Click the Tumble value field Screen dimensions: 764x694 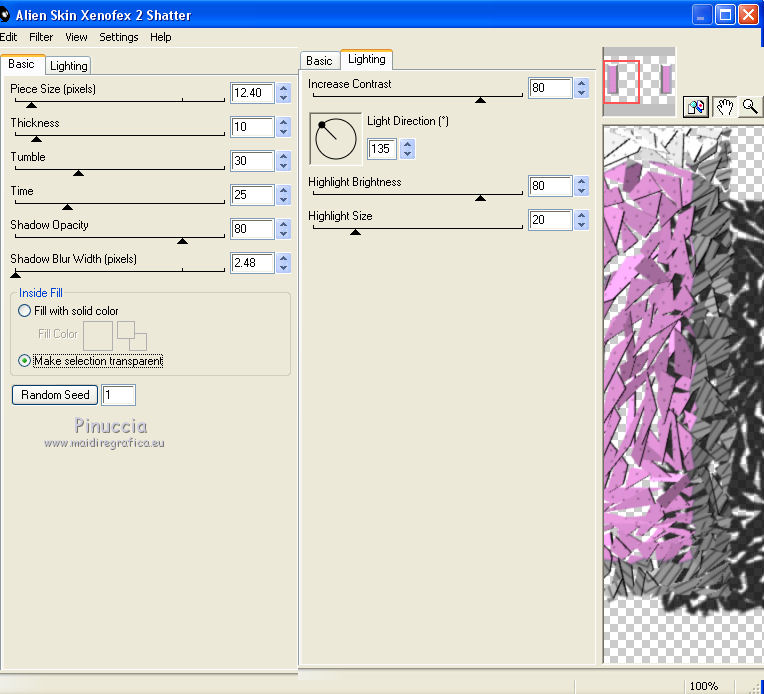[x=252, y=161]
